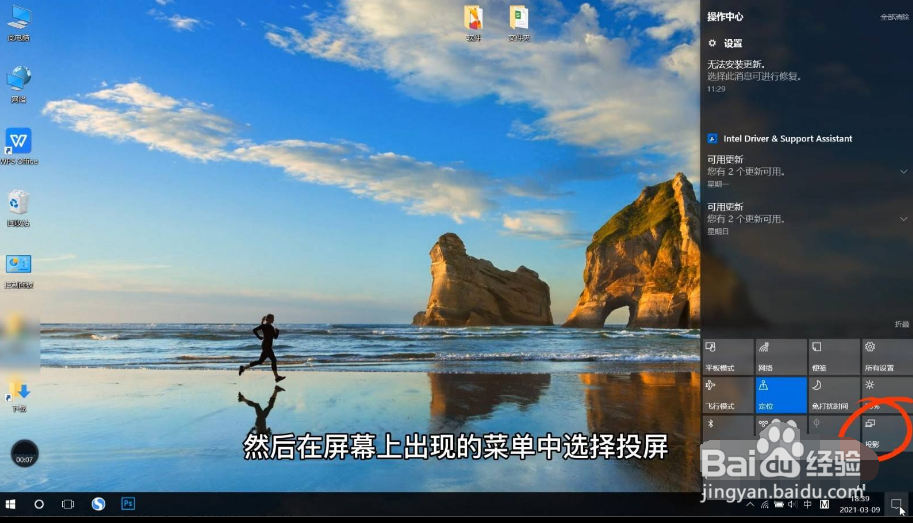Viewport: 913px width, 523px height.
Task: Open the volume tray icon
Action: 792,504
